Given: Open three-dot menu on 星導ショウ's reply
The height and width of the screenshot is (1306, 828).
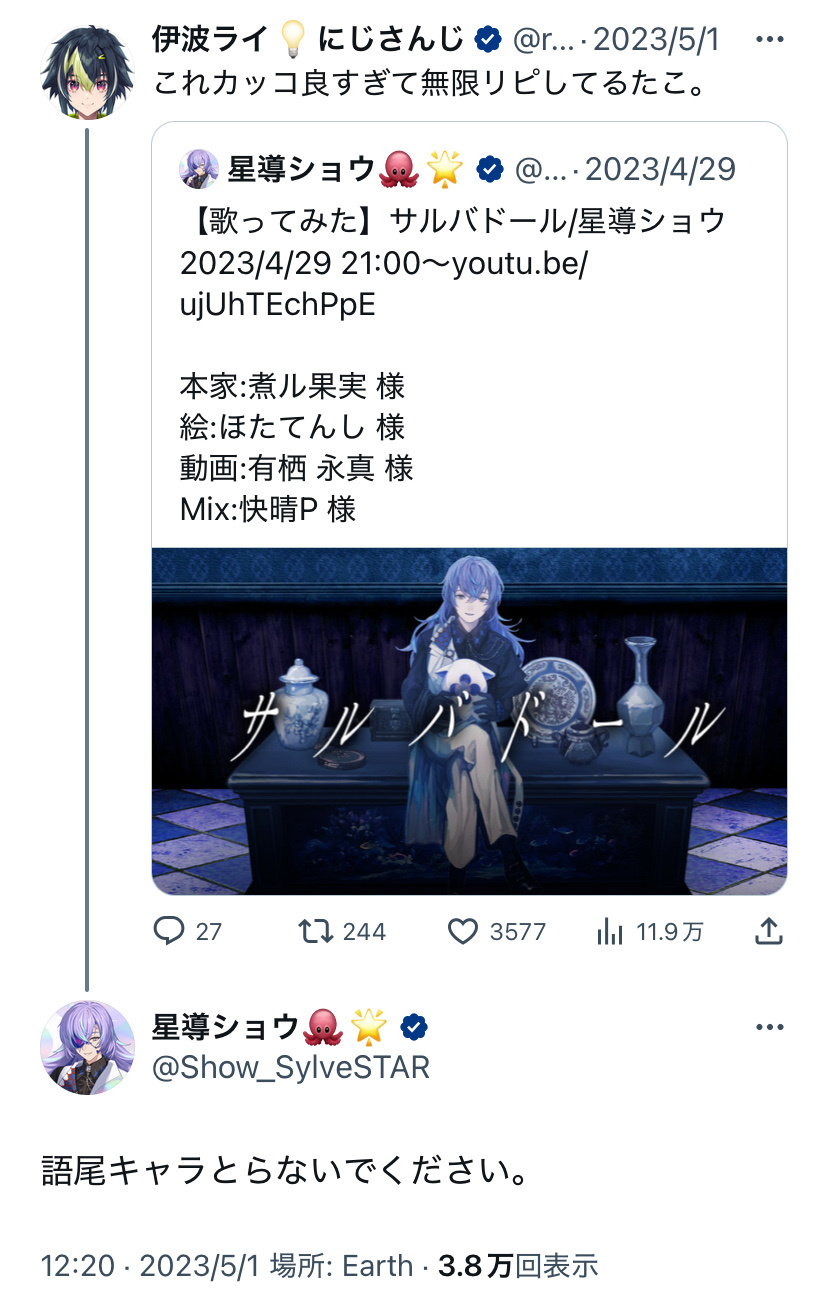Looking at the screenshot, I should (770, 1027).
